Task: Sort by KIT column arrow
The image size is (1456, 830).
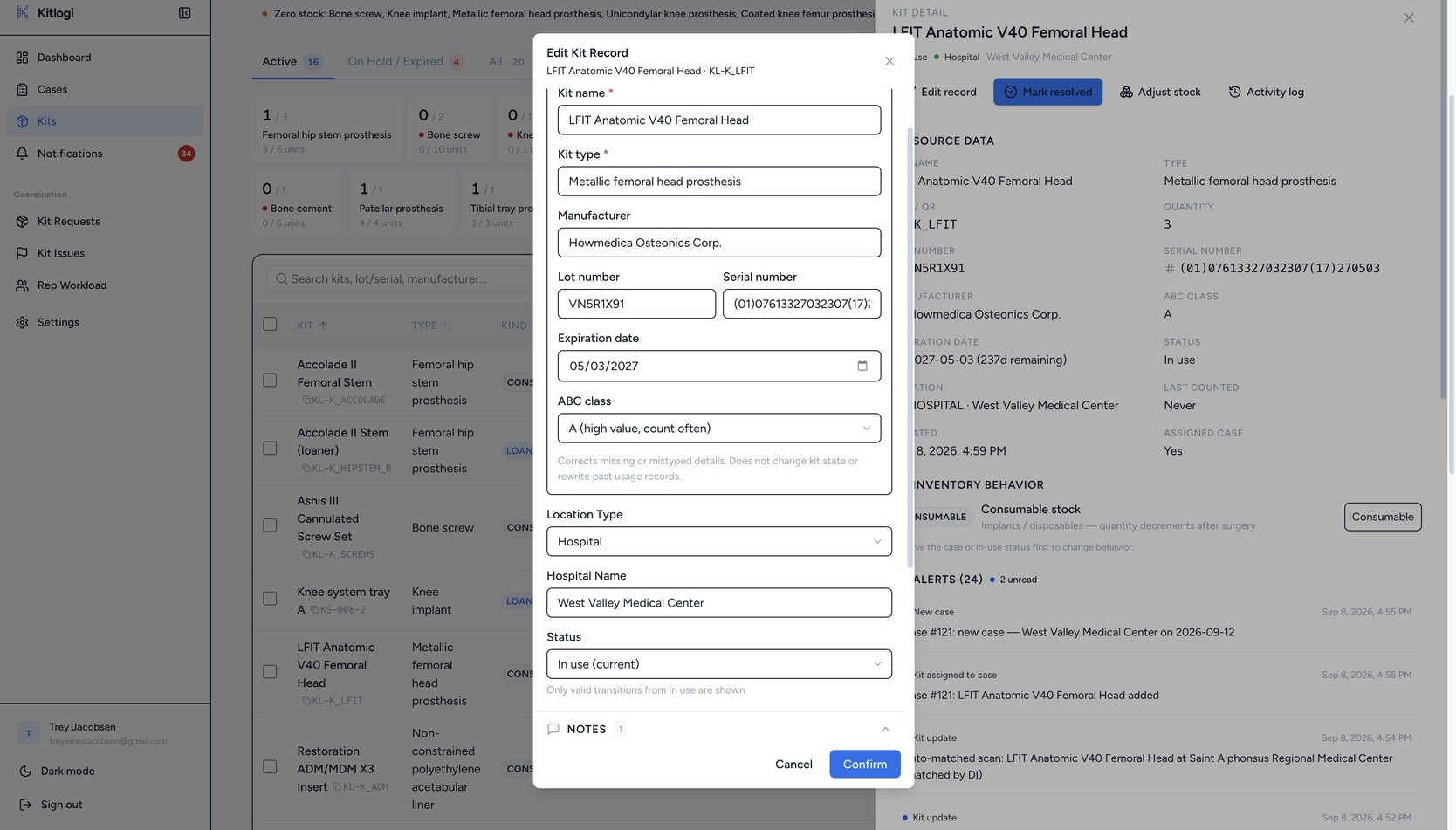Action: click(323, 326)
